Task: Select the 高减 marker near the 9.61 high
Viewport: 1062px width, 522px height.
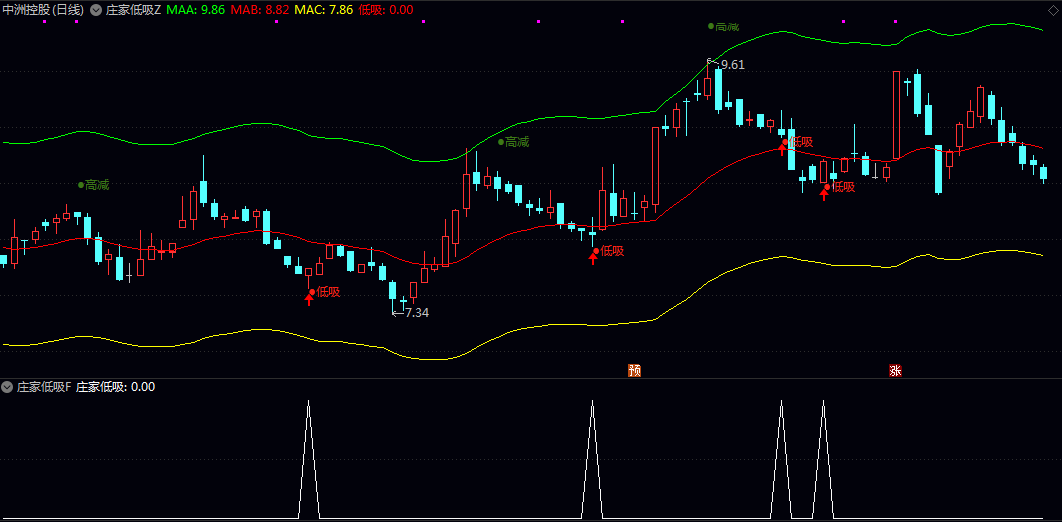Action: (x=723, y=26)
